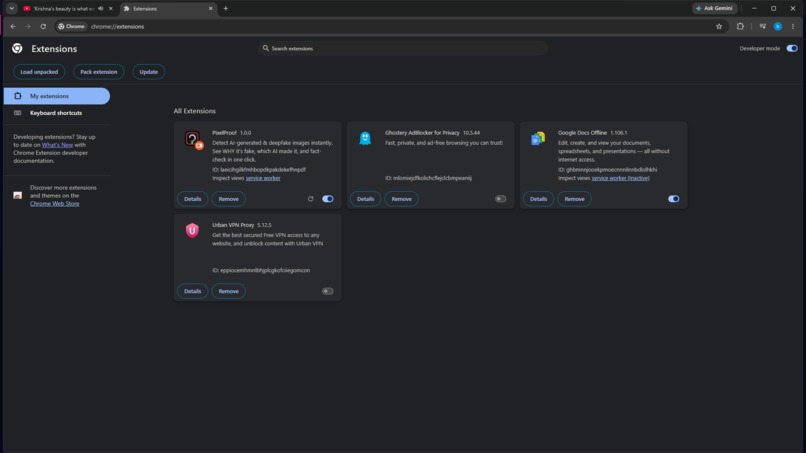Open the extensions puzzle menu in toolbar

click(x=740, y=27)
